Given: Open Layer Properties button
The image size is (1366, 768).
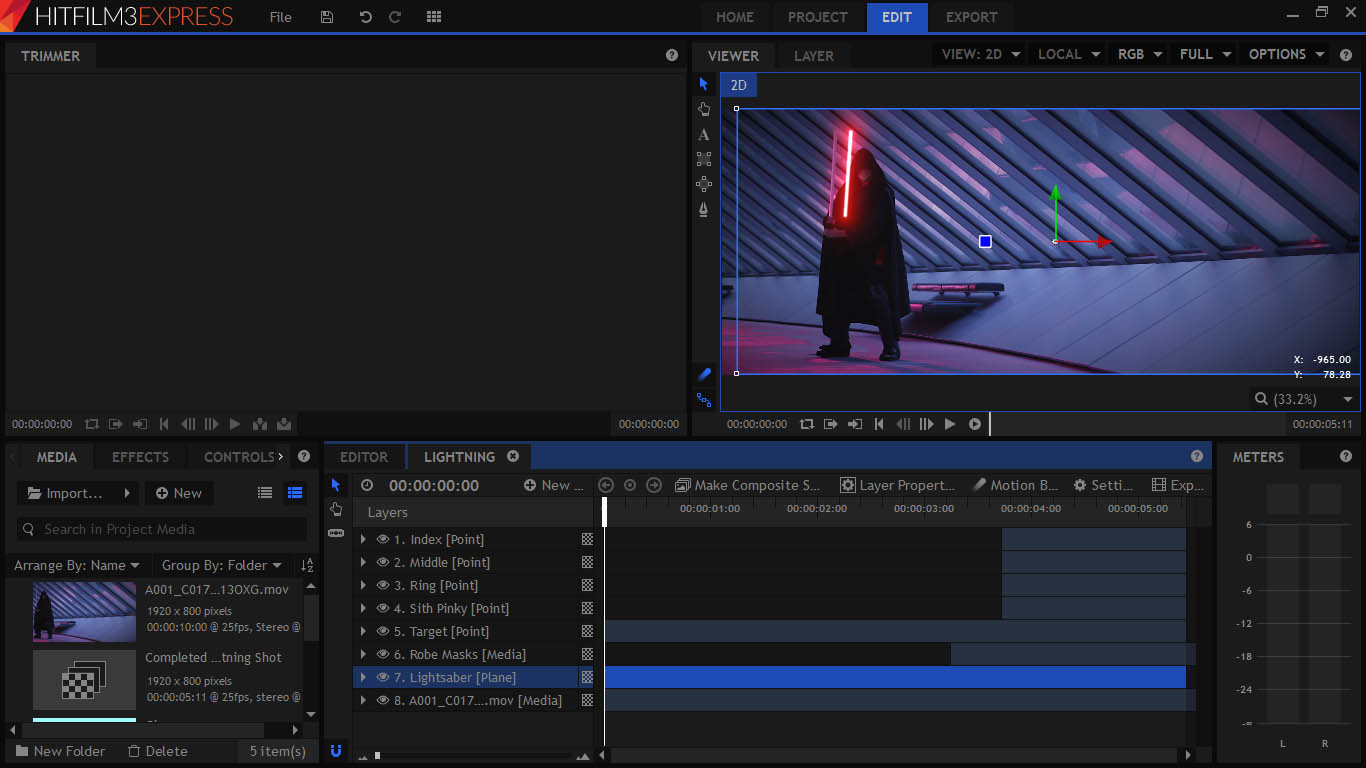Looking at the screenshot, I should pos(898,485).
